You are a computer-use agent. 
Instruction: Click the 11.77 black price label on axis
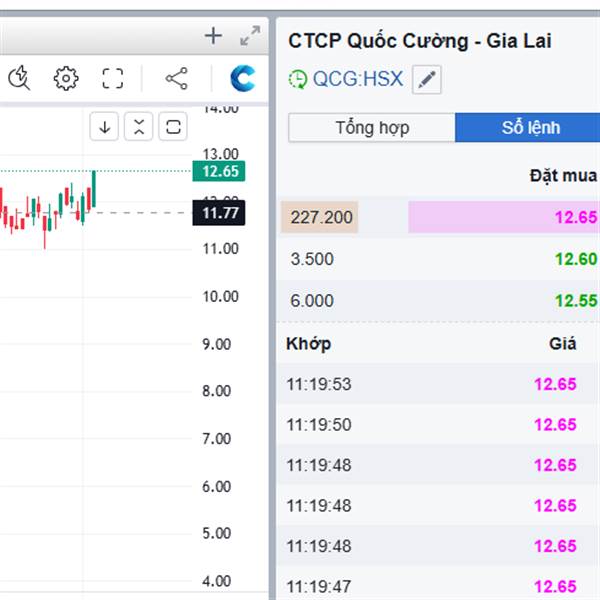click(219, 213)
